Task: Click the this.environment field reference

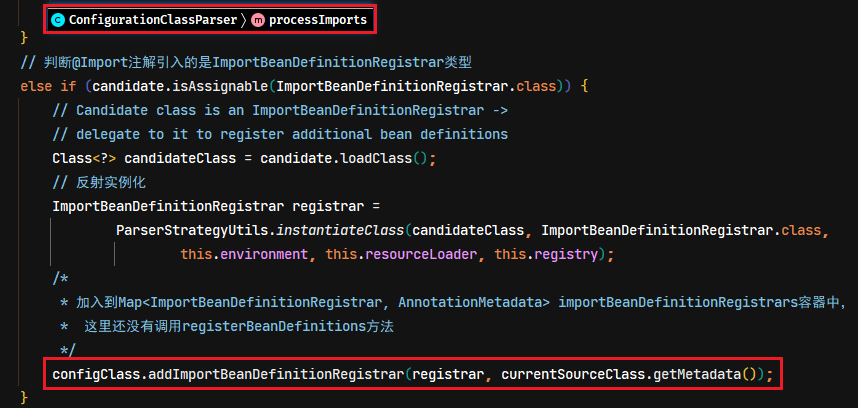Action: coord(244,254)
